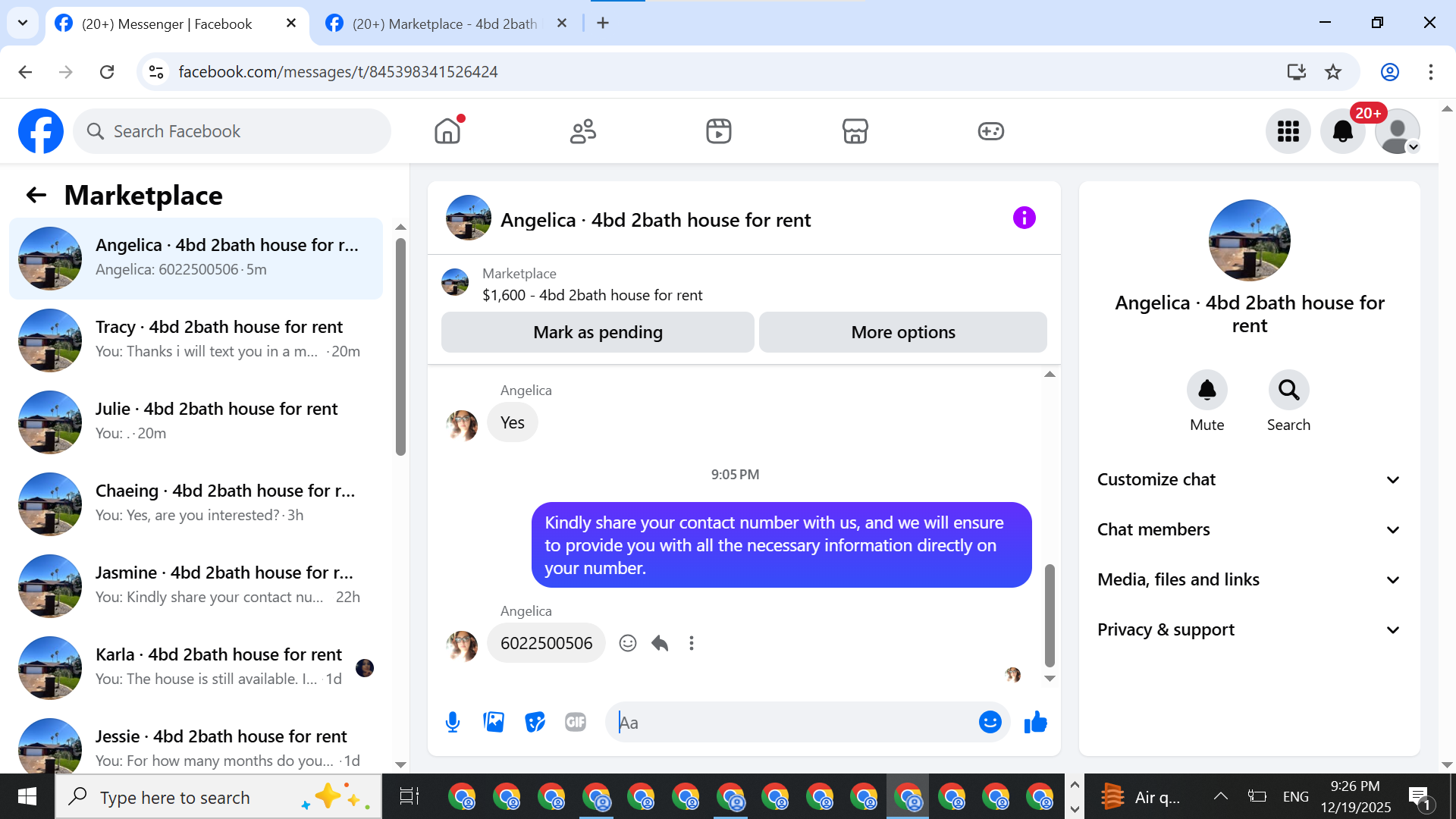The image size is (1456, 819).
Task: Click More options button
Action: pos(902,332)
